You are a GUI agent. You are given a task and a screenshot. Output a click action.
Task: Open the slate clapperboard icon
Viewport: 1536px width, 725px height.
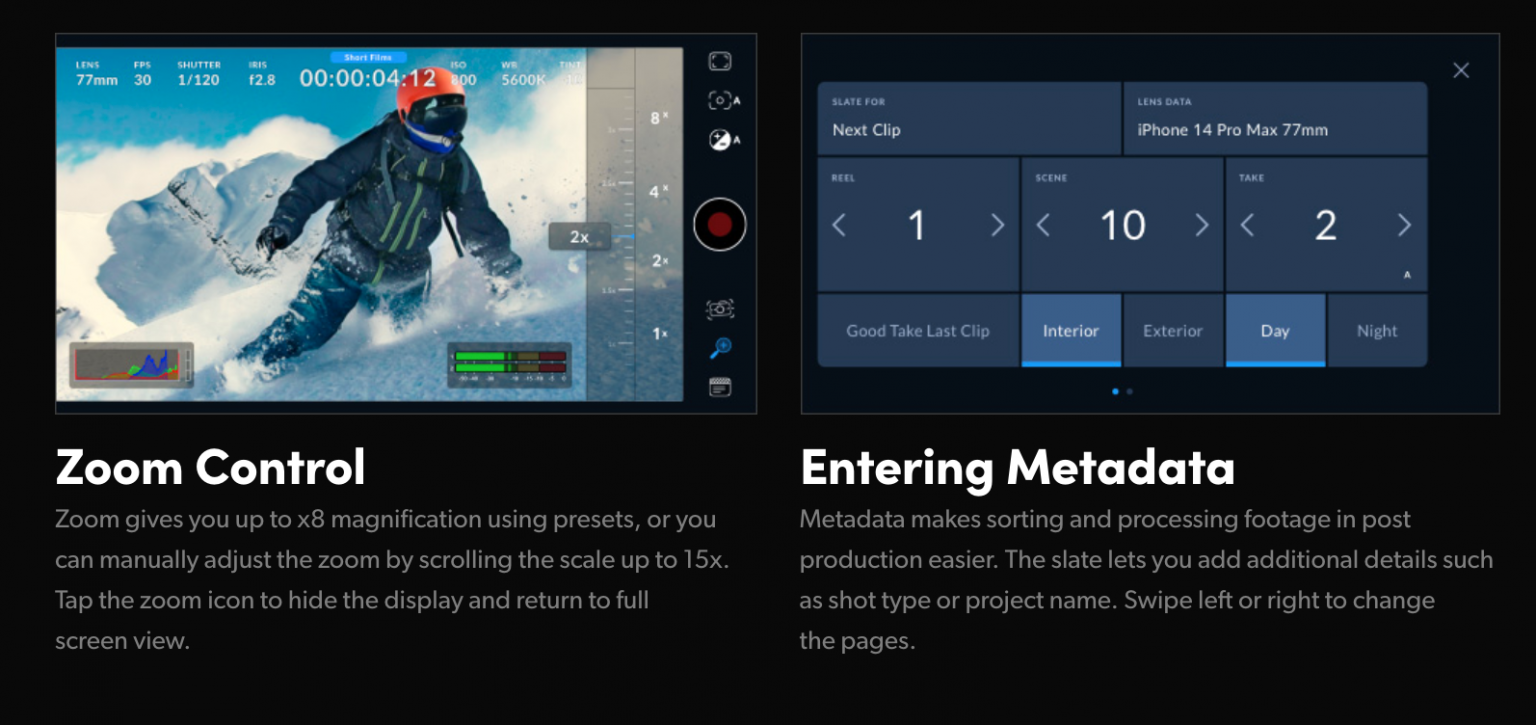pyautogui.click(x=720, y=387)
